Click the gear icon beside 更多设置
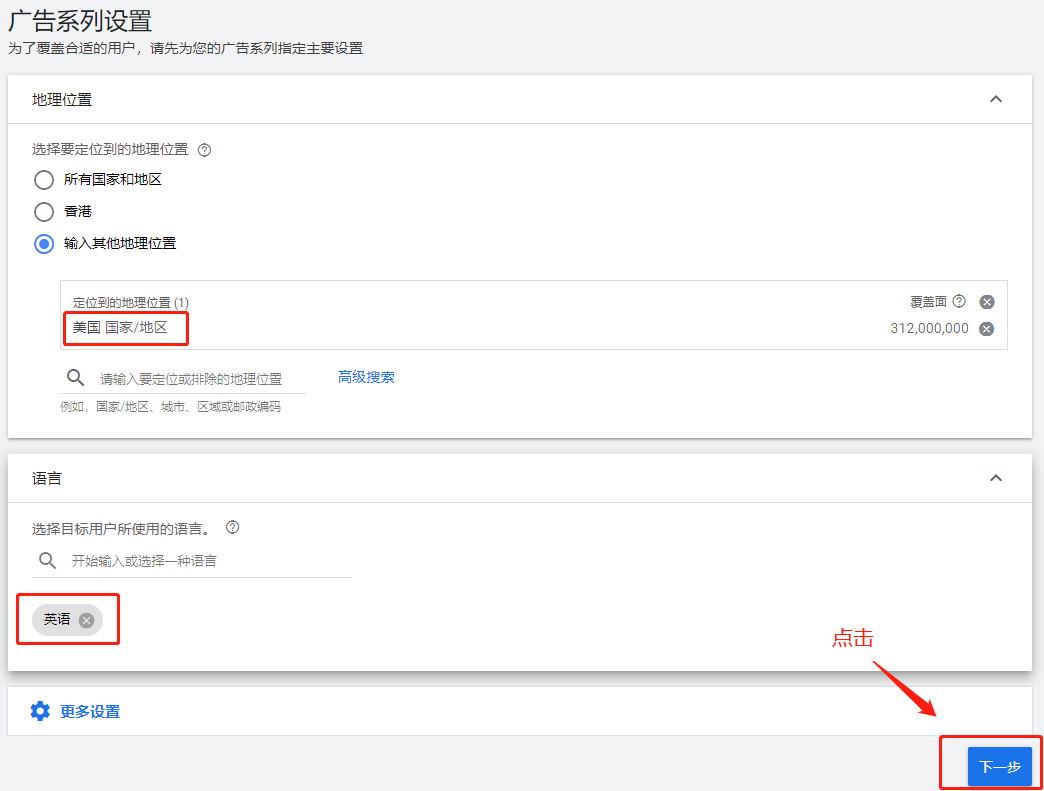Image resolution: width=1044 pixels, height=791 pixels. (39, 710)
